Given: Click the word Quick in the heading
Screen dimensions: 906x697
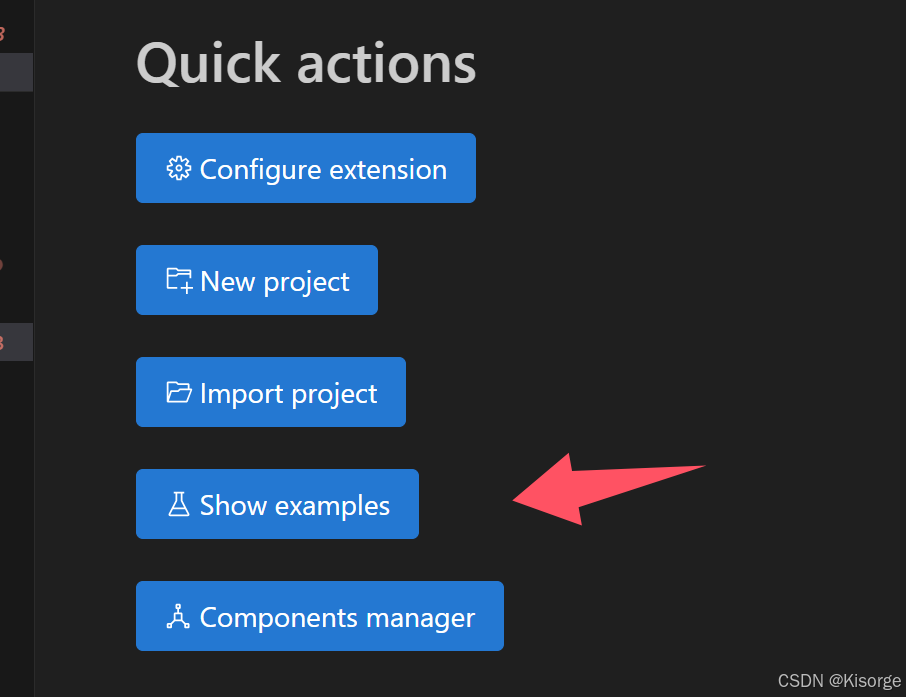Looking at the screenshot, I should click(209, 64).
